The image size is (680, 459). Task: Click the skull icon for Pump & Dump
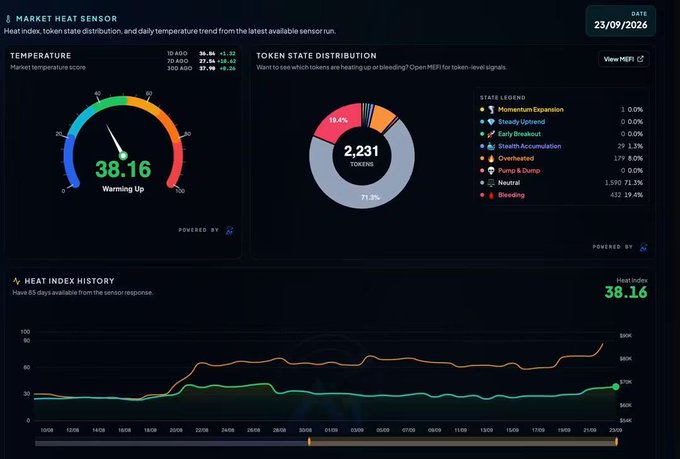click(x=491, y=170)
